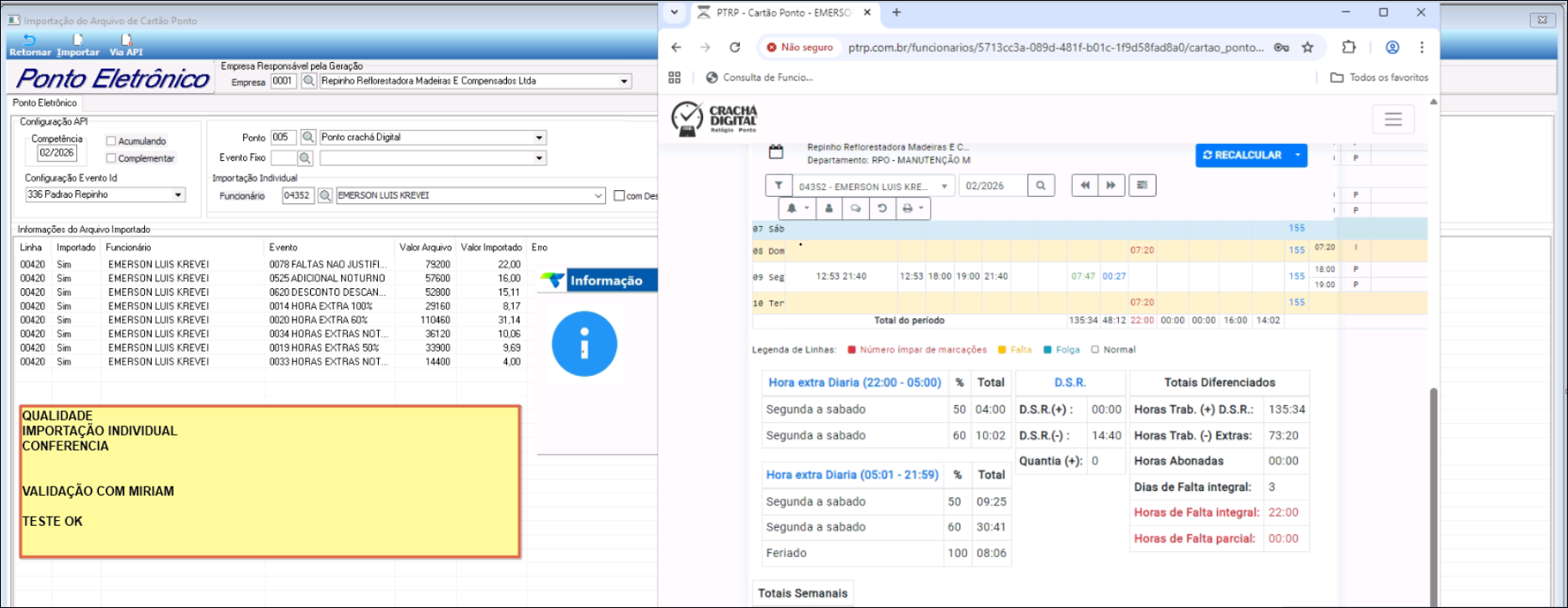
Task: Expand the Configuração Evento Id dropdown
Action: (x=178, y=194)
